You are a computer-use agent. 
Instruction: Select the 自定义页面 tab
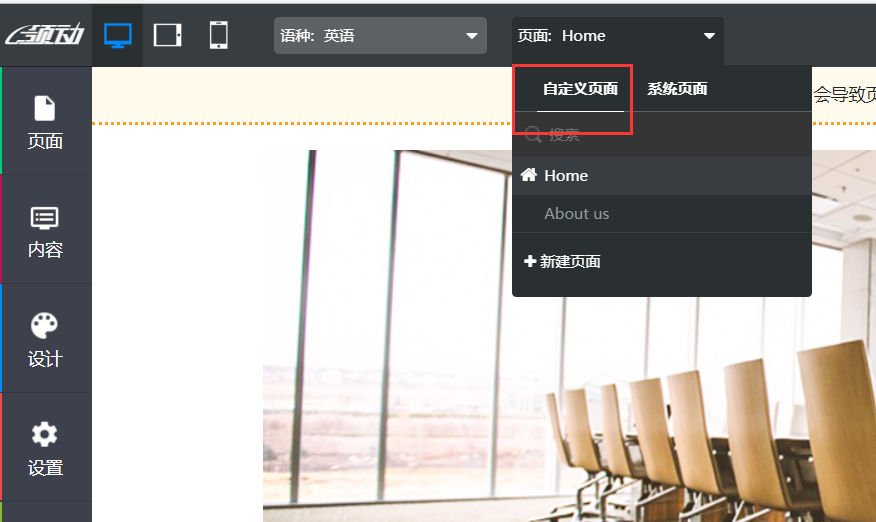[580, 89]
